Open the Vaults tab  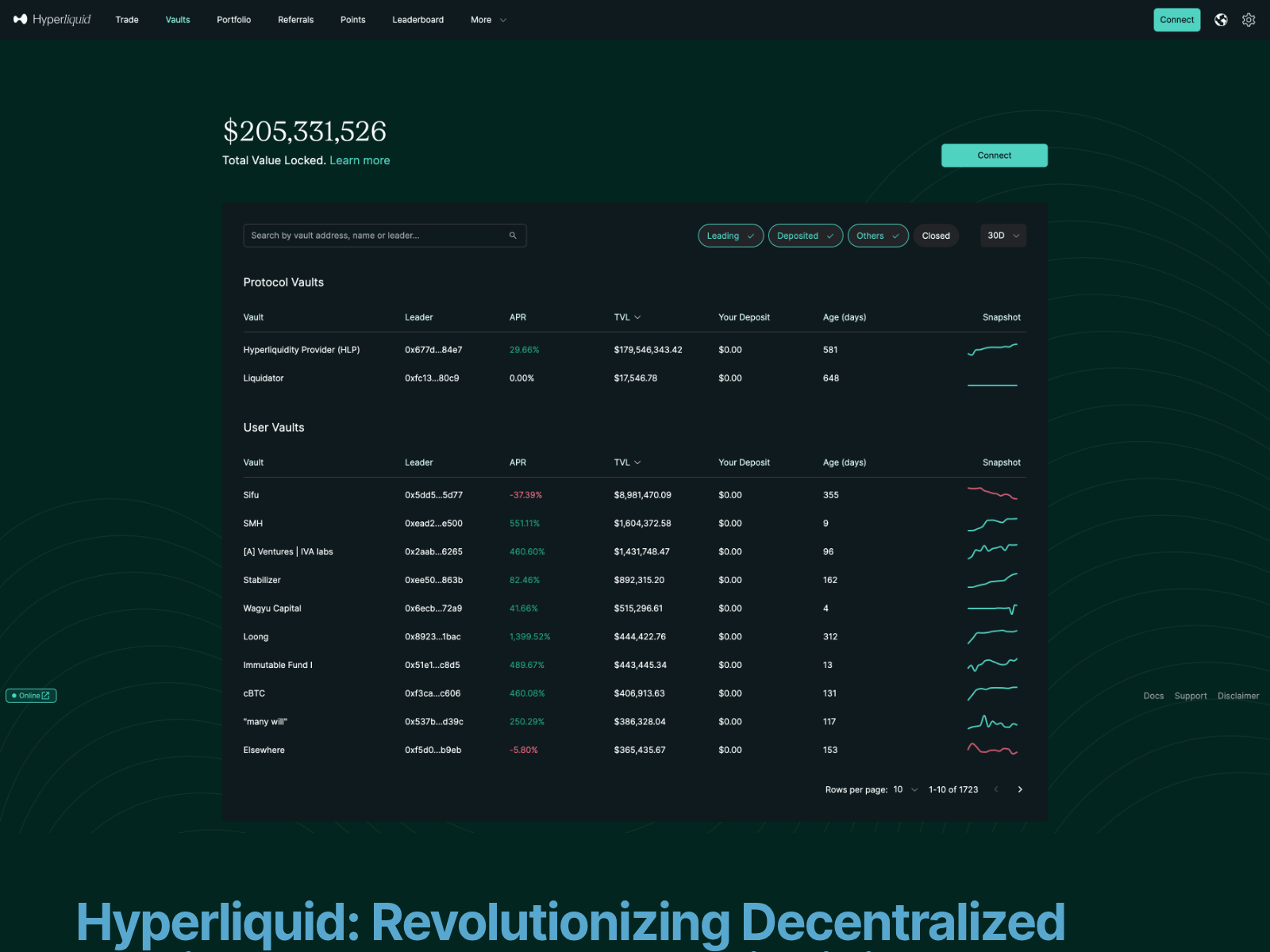(178, 20)
